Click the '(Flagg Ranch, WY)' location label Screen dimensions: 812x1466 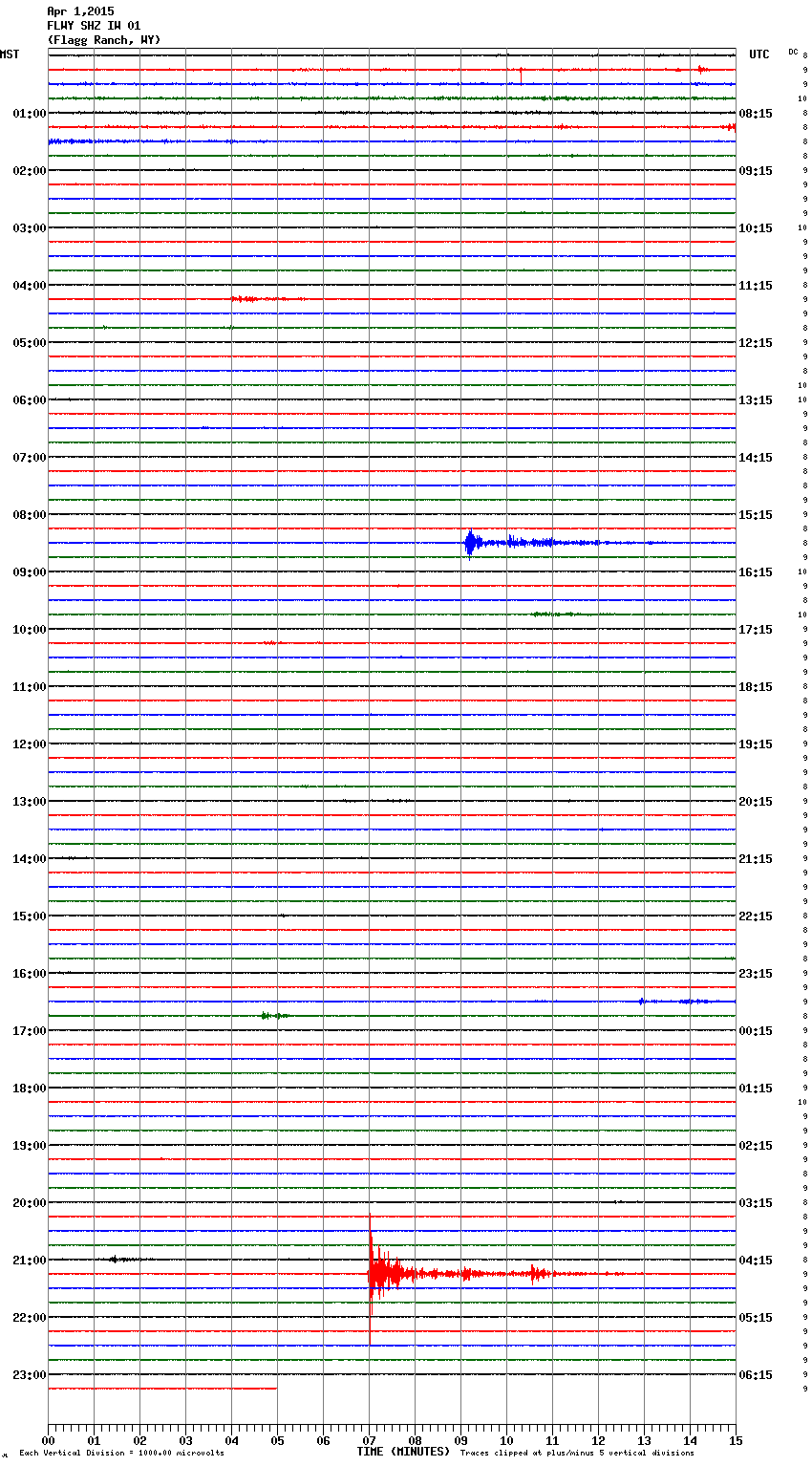point(104,40)
